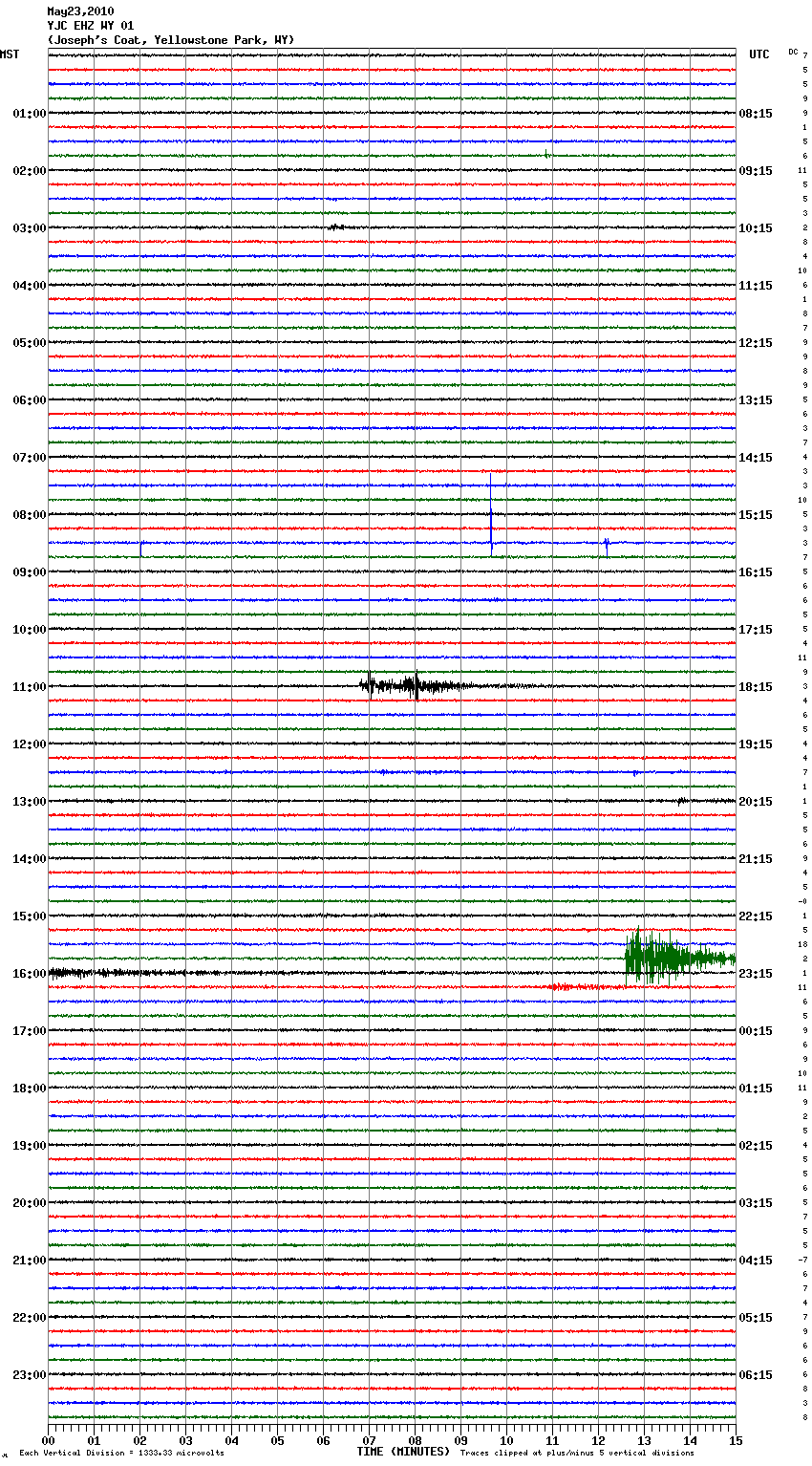This screenshot has height=1466, width=812.
Task: Select the 16:00 MST time label
Action: (x=29, y=974)
